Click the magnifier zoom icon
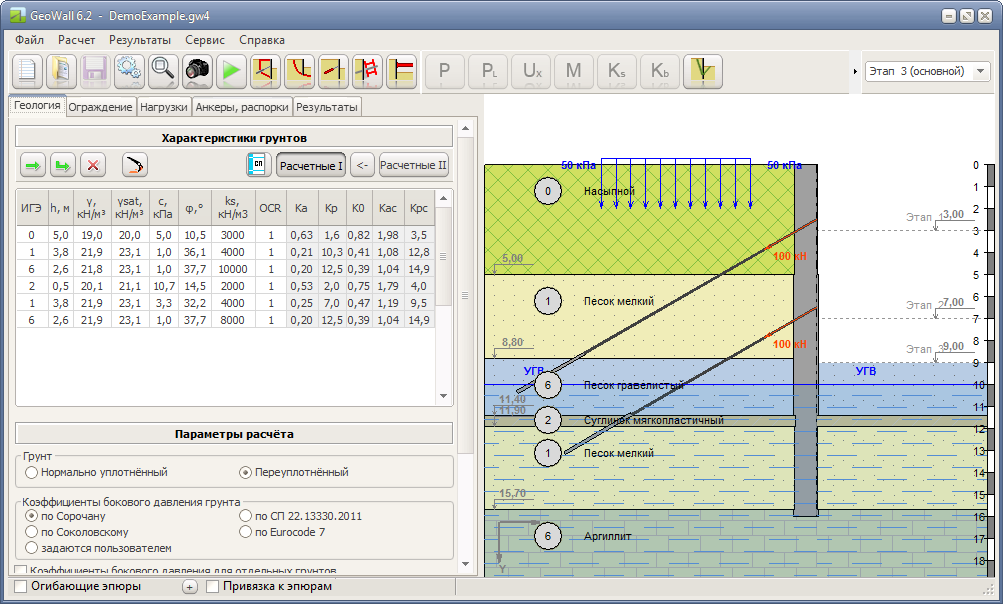Image resolution: width=1003 pixels, height=604 pixels. (x=163, y=70)
